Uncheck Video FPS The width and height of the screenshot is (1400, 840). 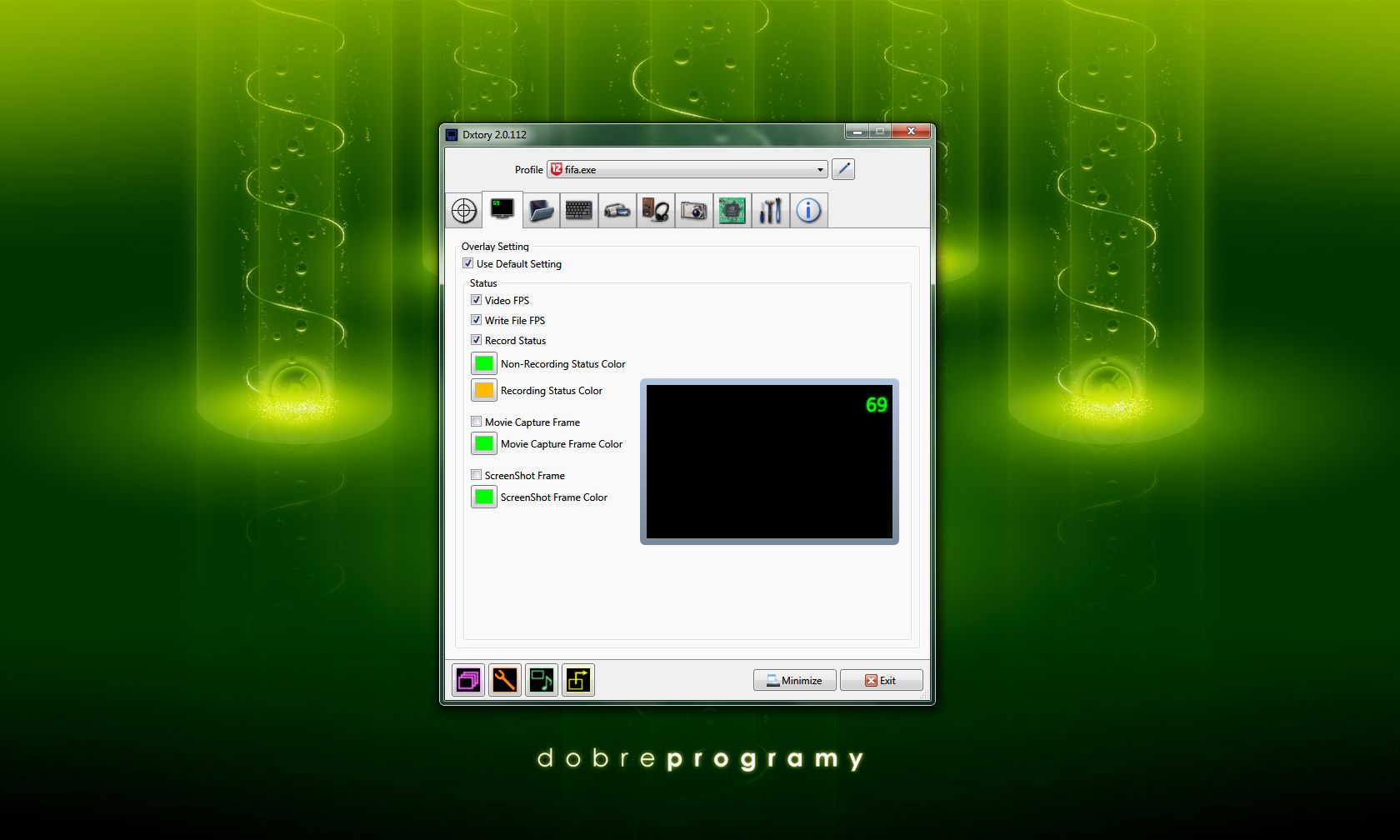(x=476, y=300)
